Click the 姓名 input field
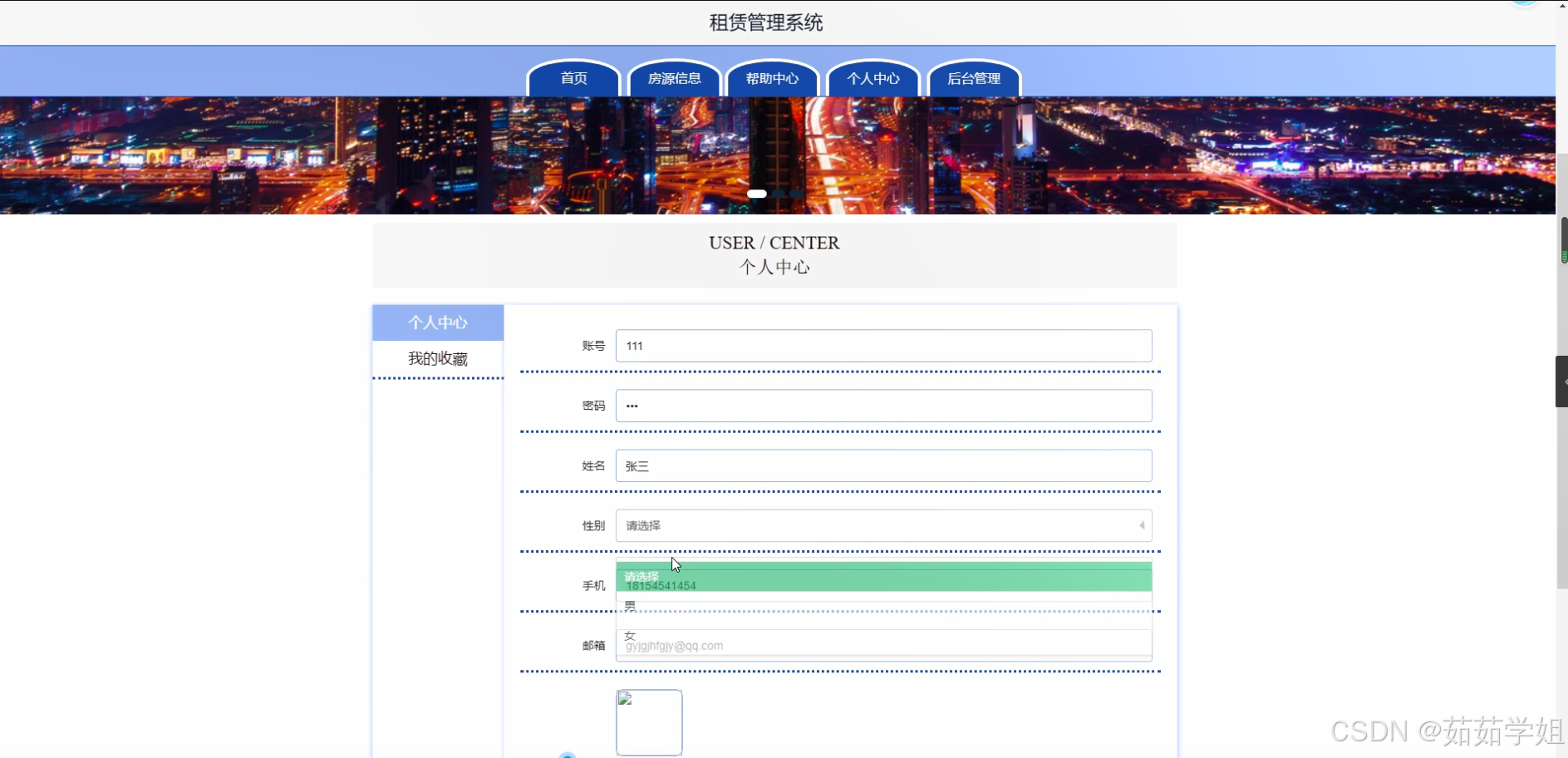The height and width of the screenshot is (758, 1568). 883,465
